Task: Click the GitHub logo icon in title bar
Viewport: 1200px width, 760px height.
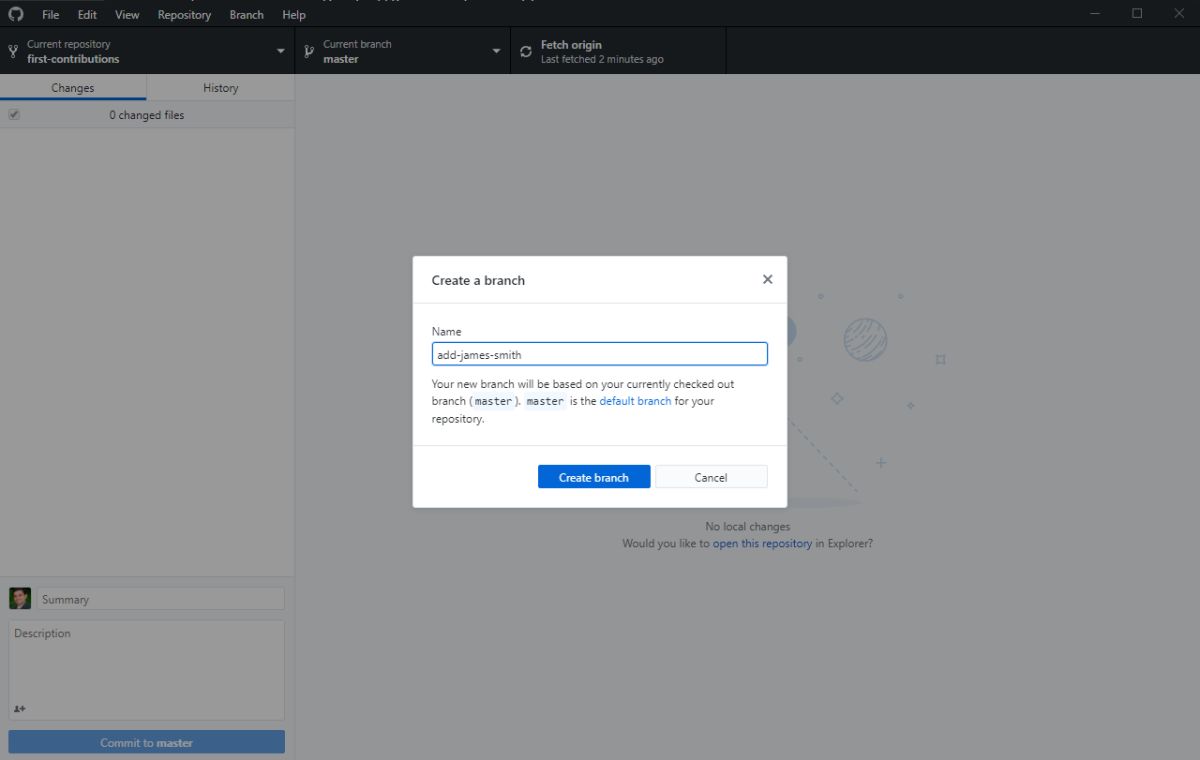Action: coord(16,14)
